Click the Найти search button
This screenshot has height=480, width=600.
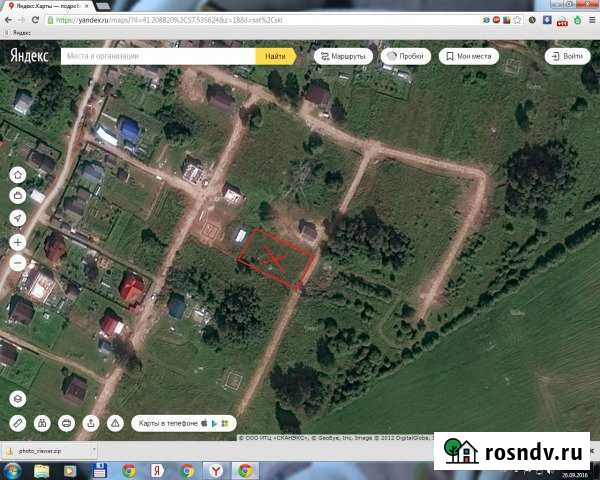click(x=276, y=56)
